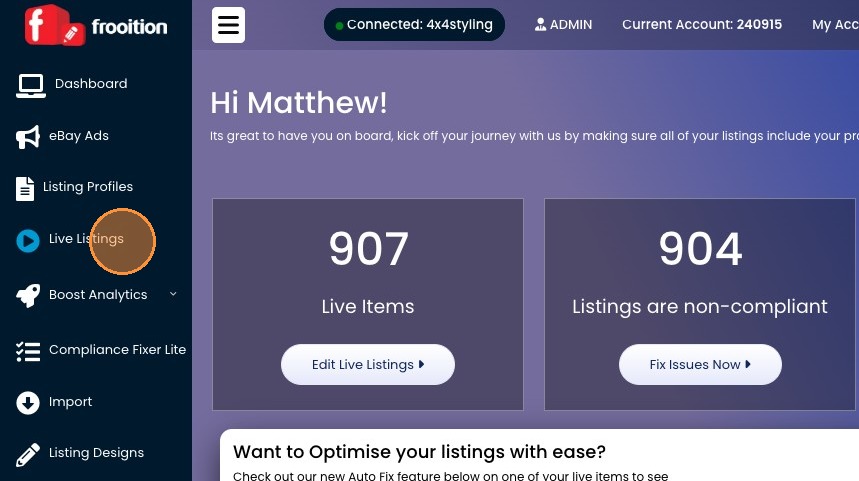The width and height of the screenshot is (859, 481).
Task: Toggle the hamburger menu button
Action: tap(229, 25)
